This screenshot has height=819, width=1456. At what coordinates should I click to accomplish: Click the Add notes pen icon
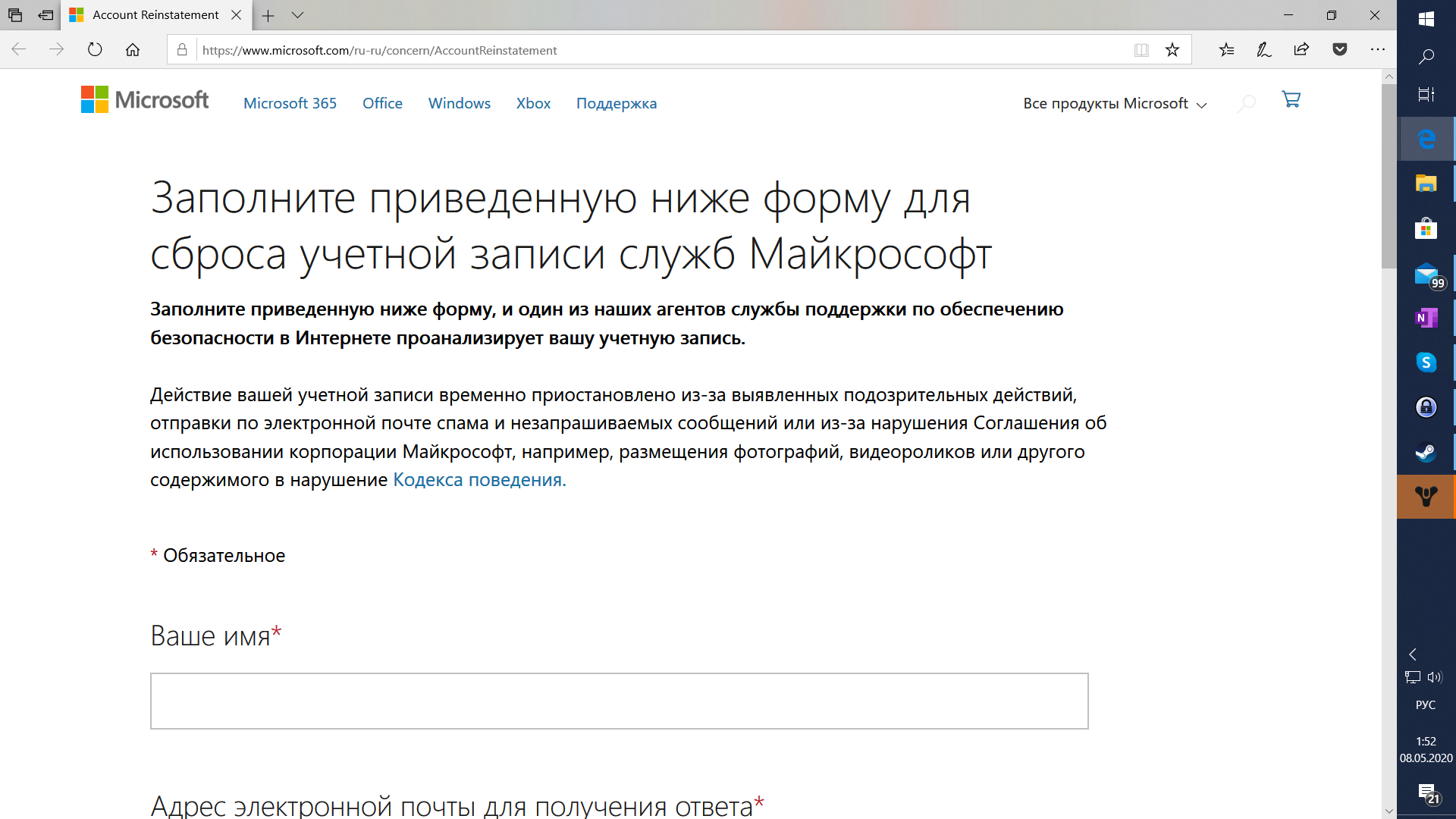click(1264, 50)
